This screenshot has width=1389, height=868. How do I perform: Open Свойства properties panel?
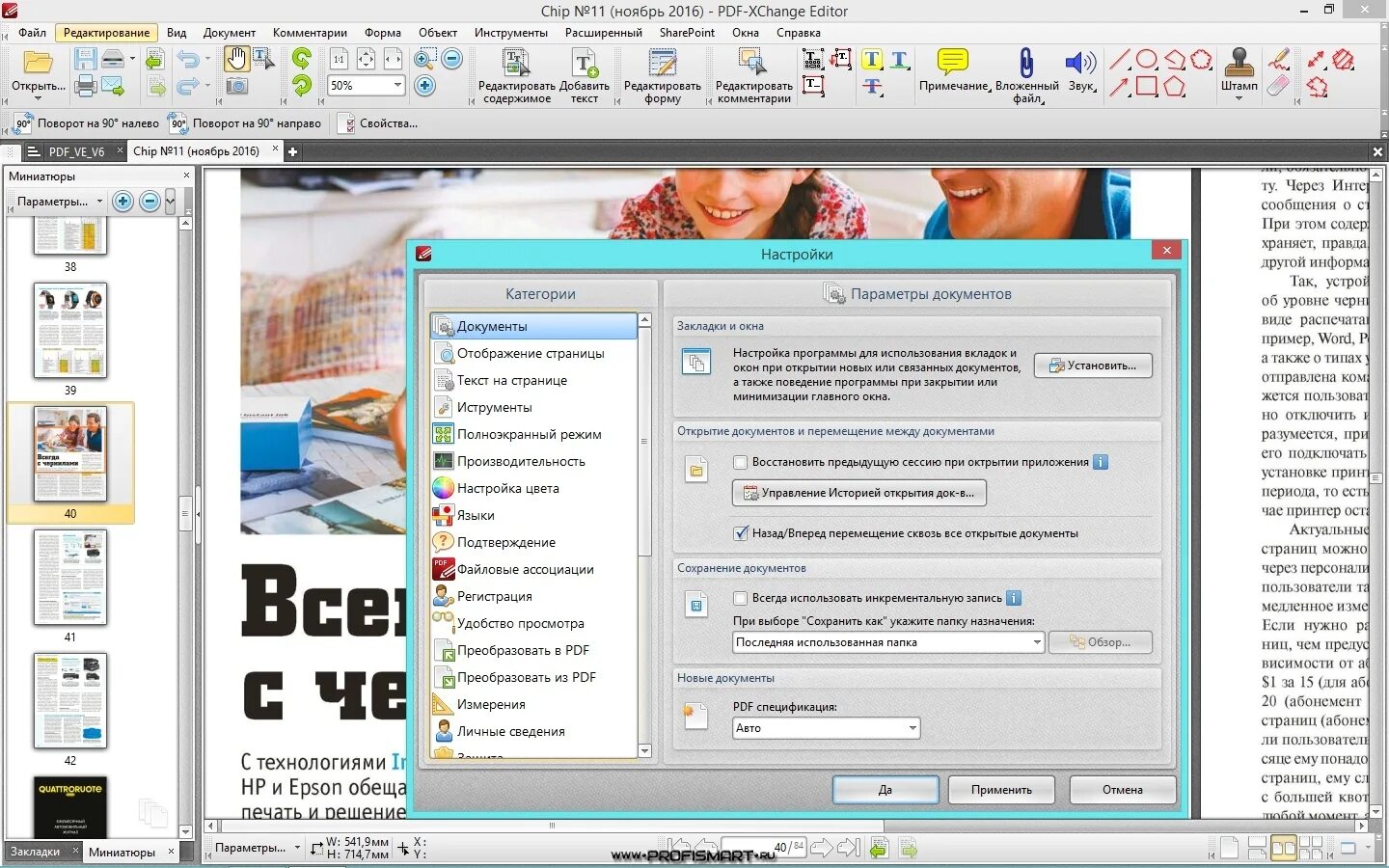pyautogui.click(x=377, y=123)
